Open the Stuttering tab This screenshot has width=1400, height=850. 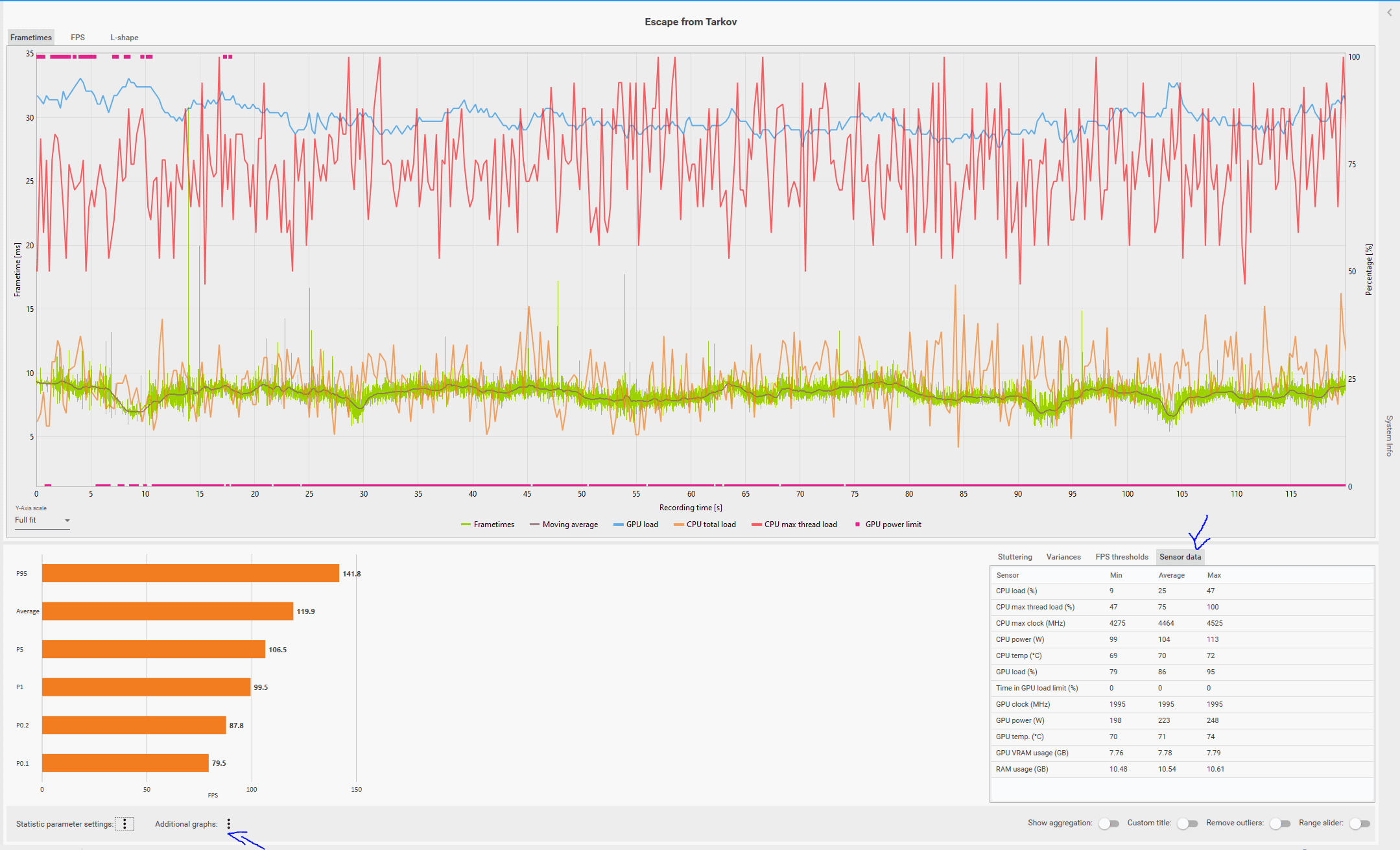(1015, 557)
